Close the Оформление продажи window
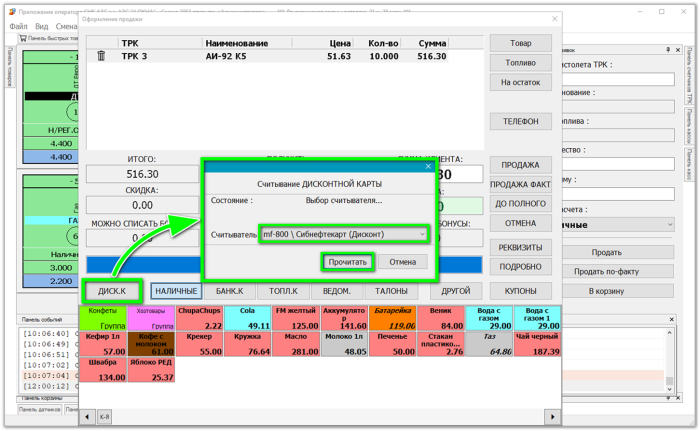 [554, 19]
